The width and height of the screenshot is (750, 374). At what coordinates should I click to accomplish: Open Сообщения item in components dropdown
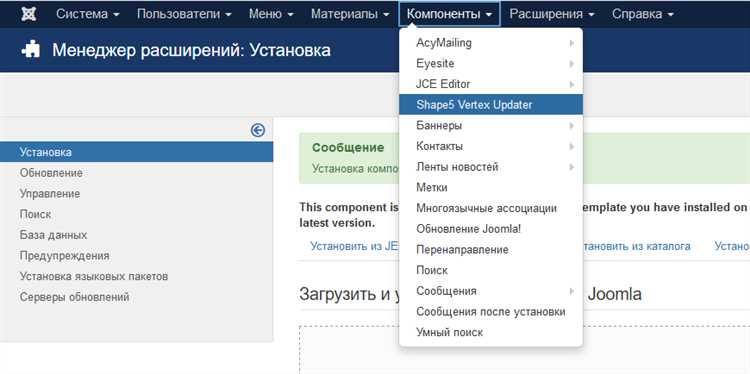click(x=491, y=291)
